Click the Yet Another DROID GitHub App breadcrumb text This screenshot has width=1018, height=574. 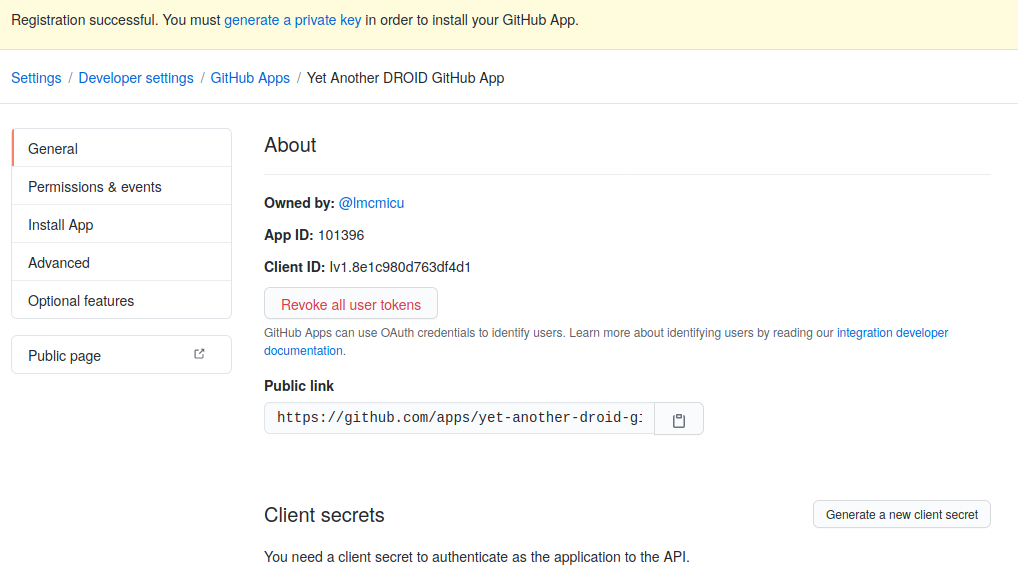coord(405,78)
